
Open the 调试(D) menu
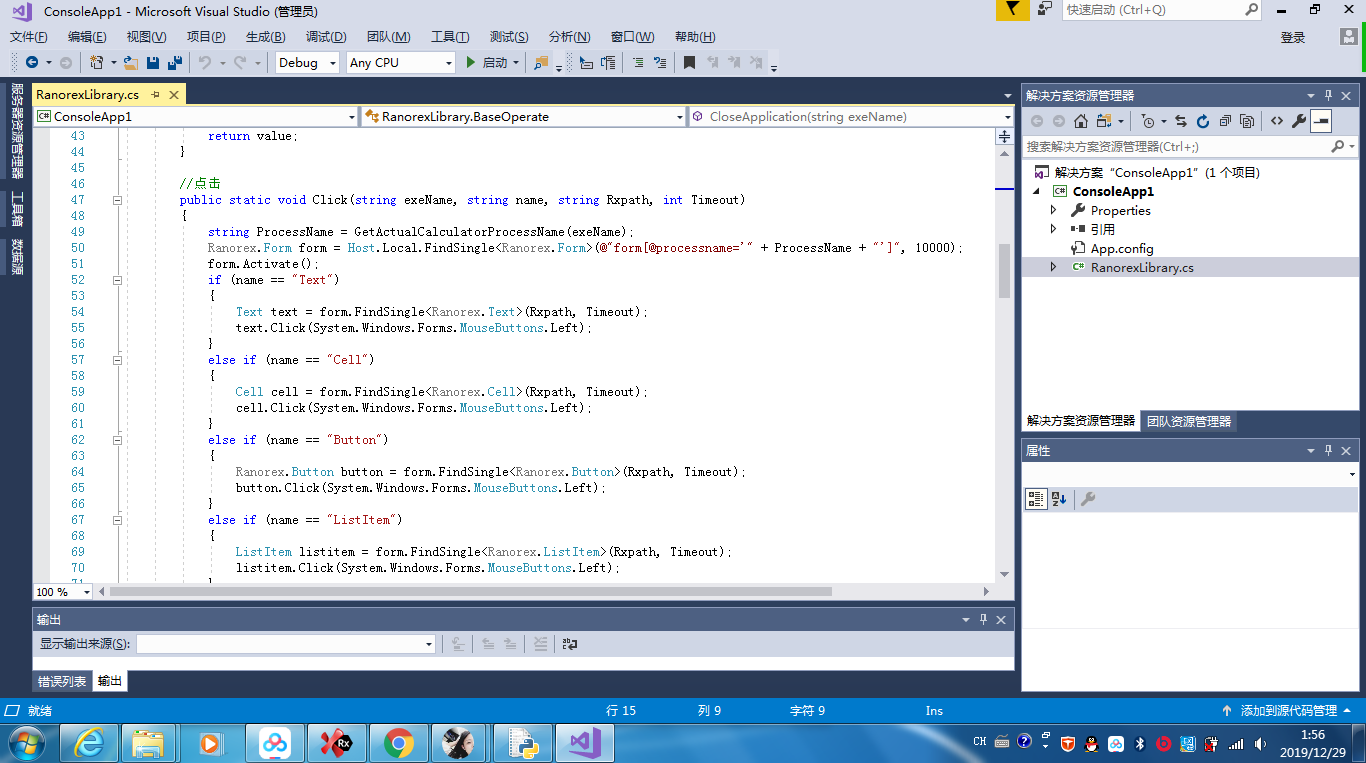tap(326, 37)
